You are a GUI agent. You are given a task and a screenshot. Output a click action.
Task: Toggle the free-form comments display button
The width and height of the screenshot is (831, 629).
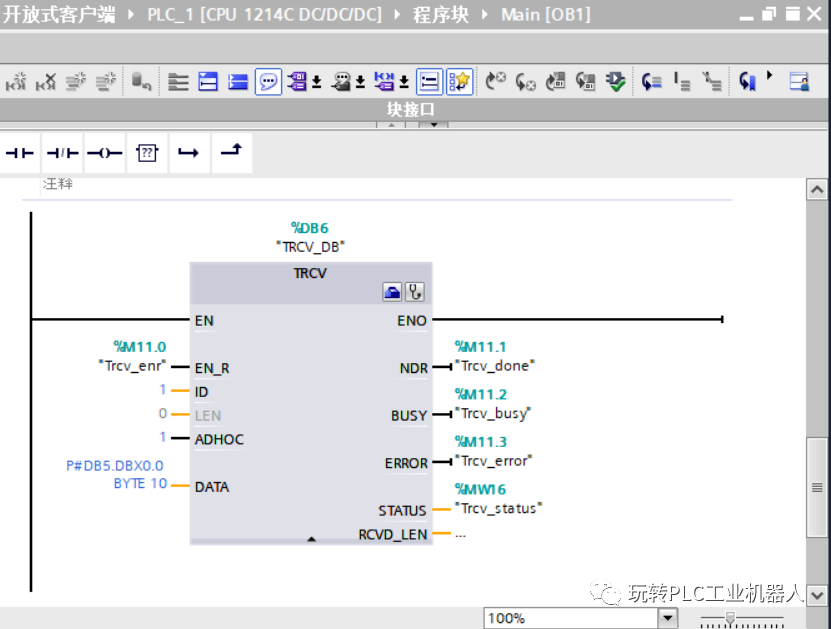[269, 82]
